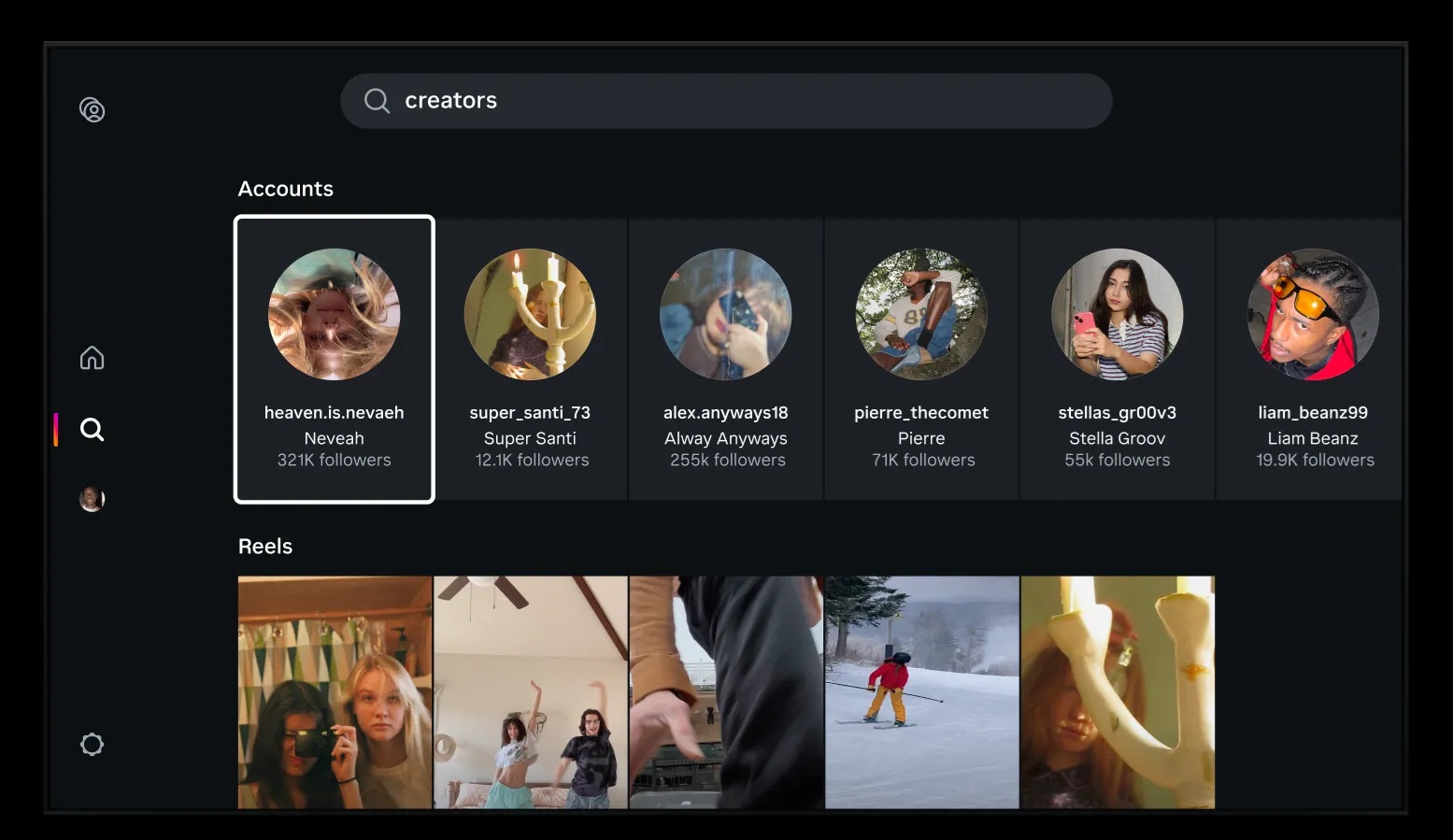Screen dimensions: 1453x840
Task: Click the Reels section heading
Action: (265, 546)
